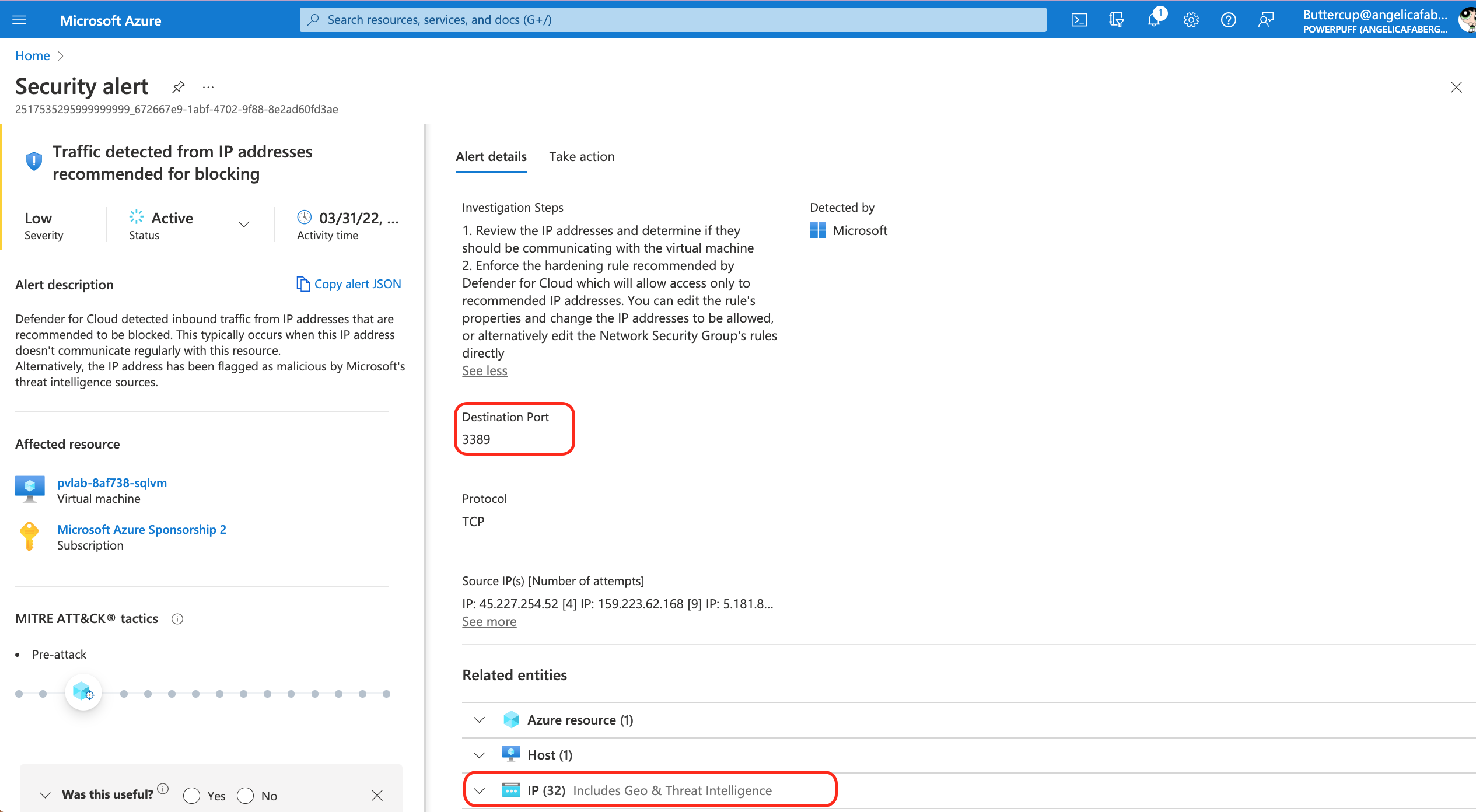Select Yes for Was this useful
The image size is (1476, 812).
point(192,796)
